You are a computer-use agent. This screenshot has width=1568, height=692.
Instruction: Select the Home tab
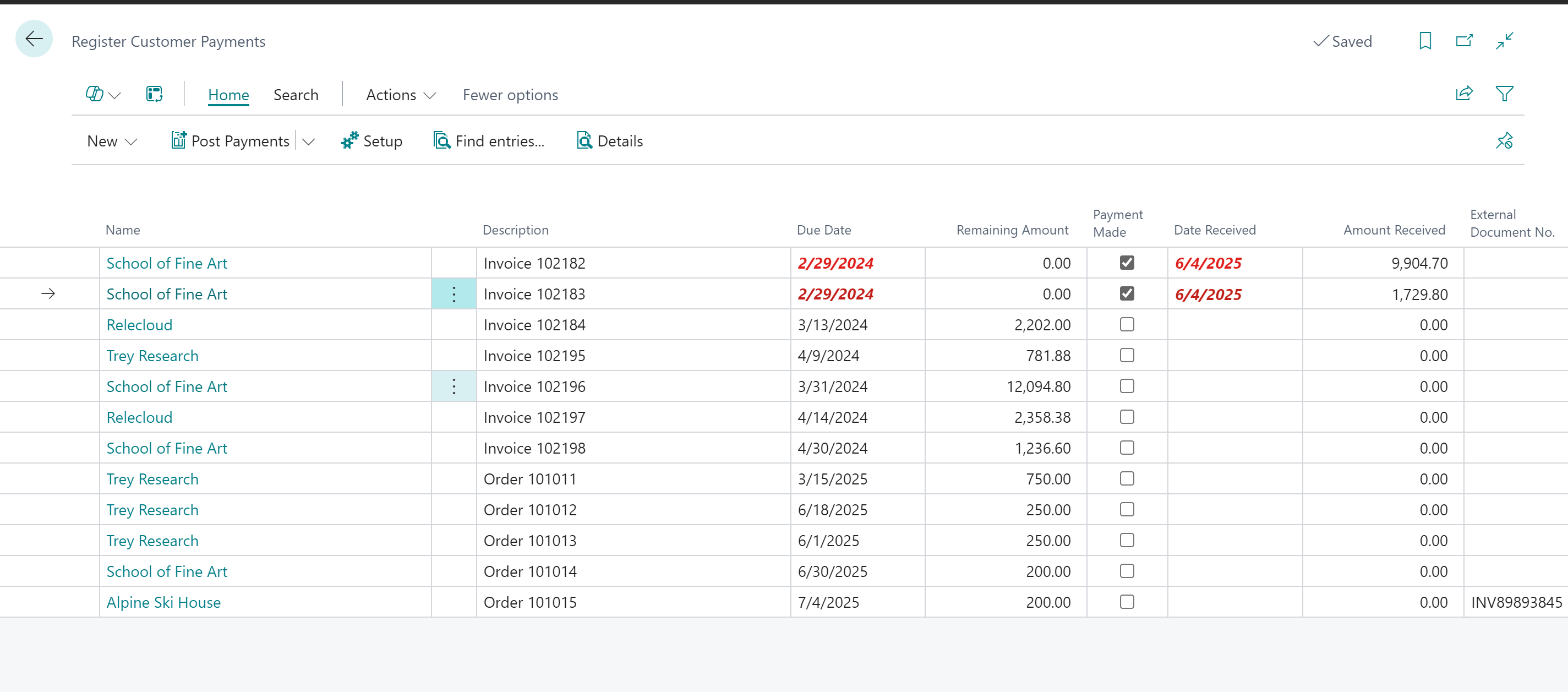[228, 95]
